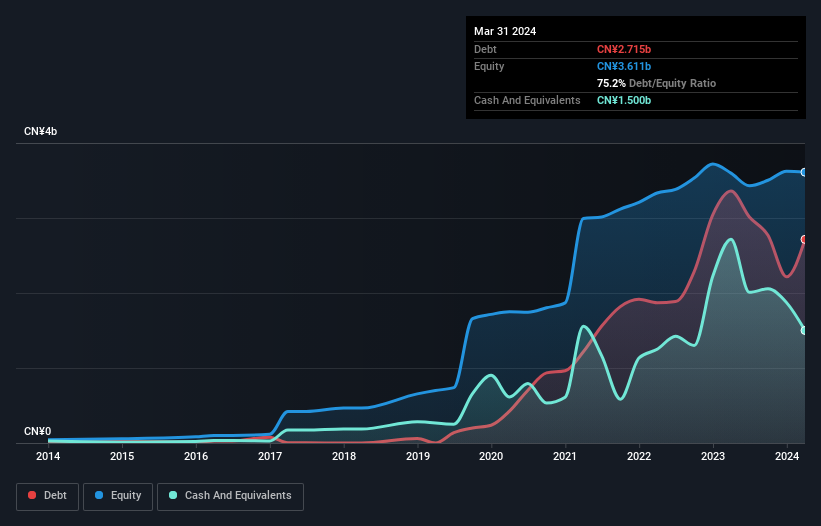Click the blue Equity legend dot
The width and height of the screenshot is (821, 526).
pyautogui.click(x=99, y=495)
